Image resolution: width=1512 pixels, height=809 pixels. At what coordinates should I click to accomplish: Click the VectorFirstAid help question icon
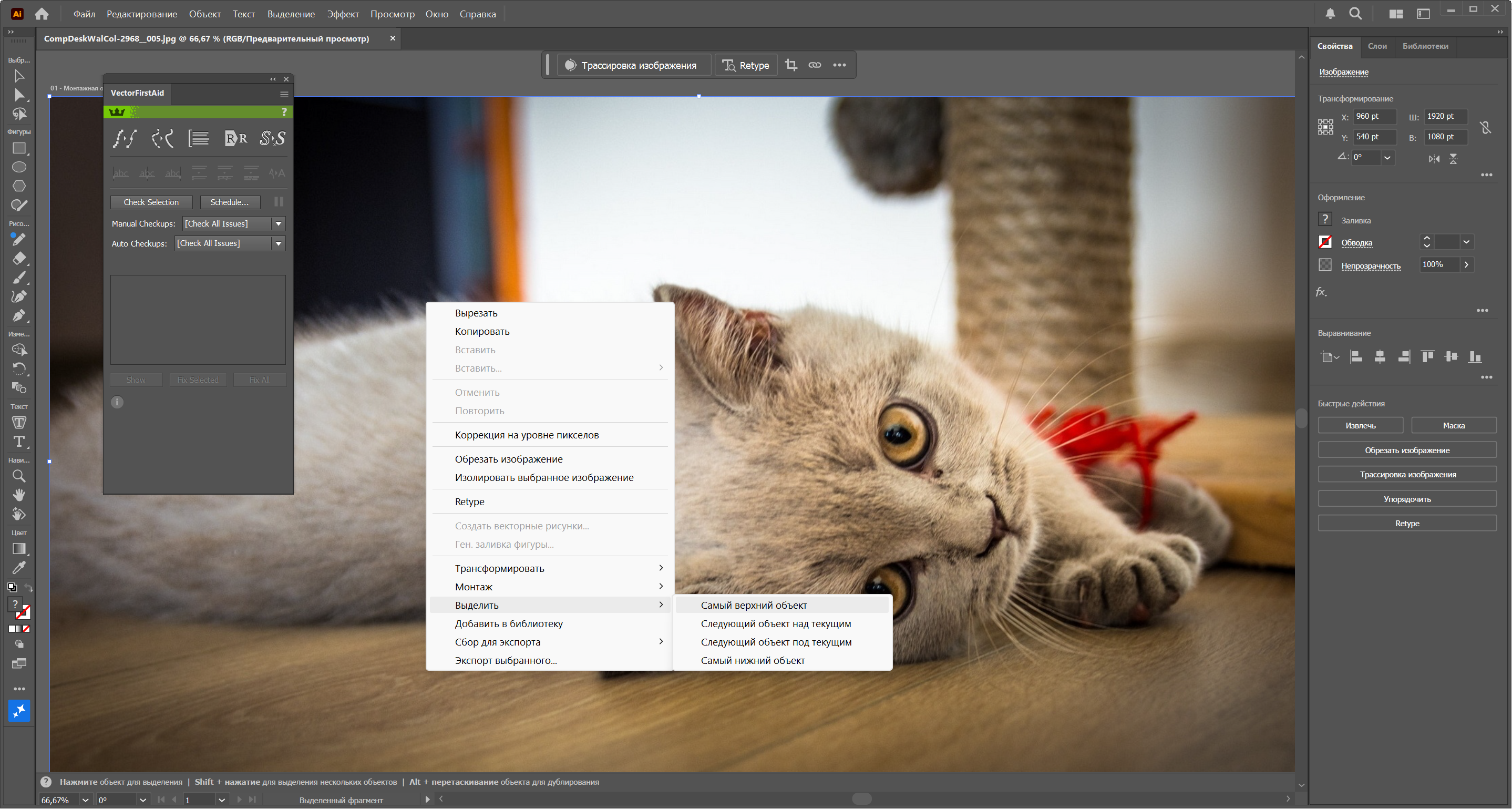coord(284,111)
